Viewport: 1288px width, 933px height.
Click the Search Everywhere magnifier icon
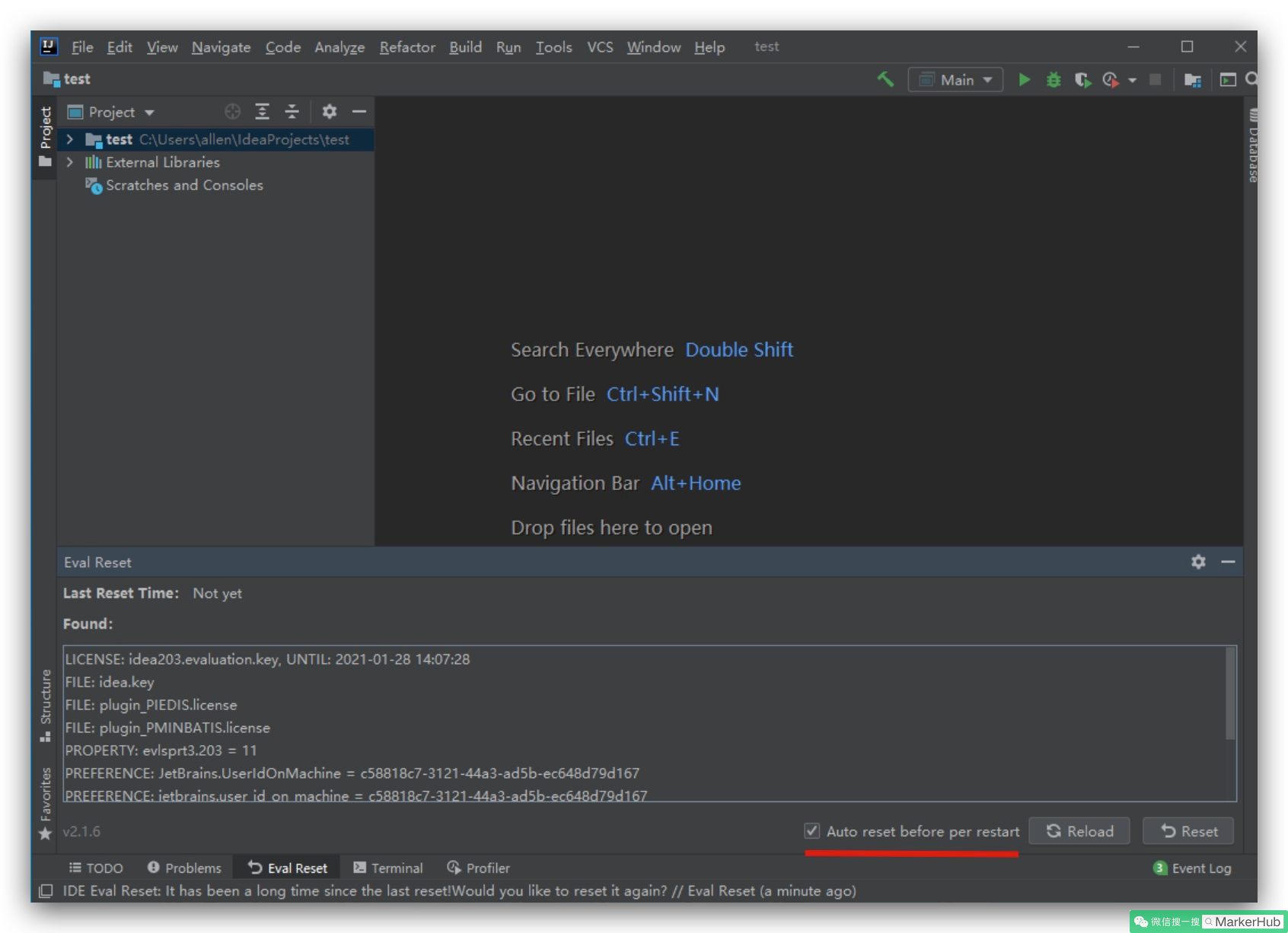pyautogui.click(x=1251, y=78)
